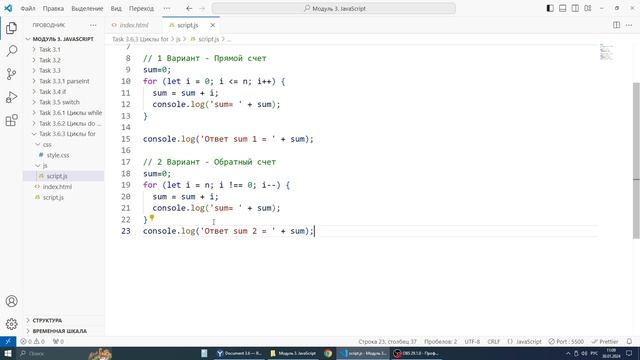Open the Выделение menu
The image size is (640, 360).
[x=87, y=8]
